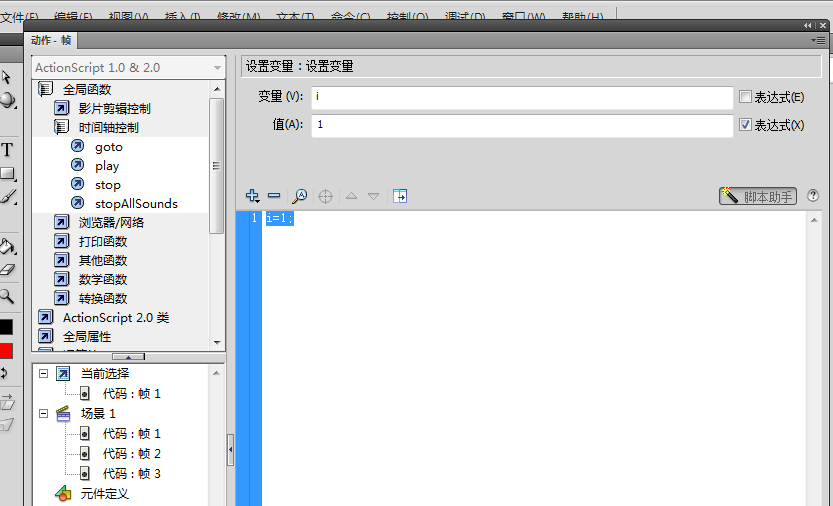Image resolution: width=833 pixels, height=506 pixels.
Task: Open the Actions panel options menu
Action: coord(818,40)
